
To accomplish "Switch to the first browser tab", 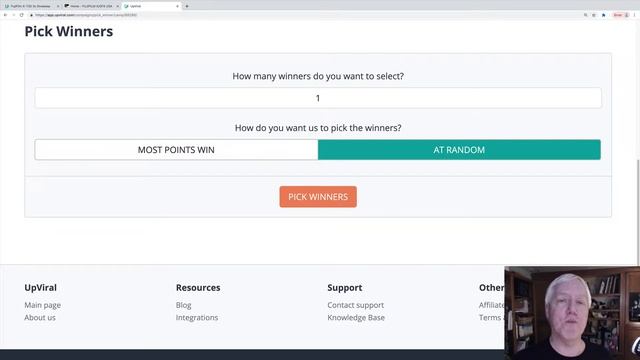I will point(31,6).
